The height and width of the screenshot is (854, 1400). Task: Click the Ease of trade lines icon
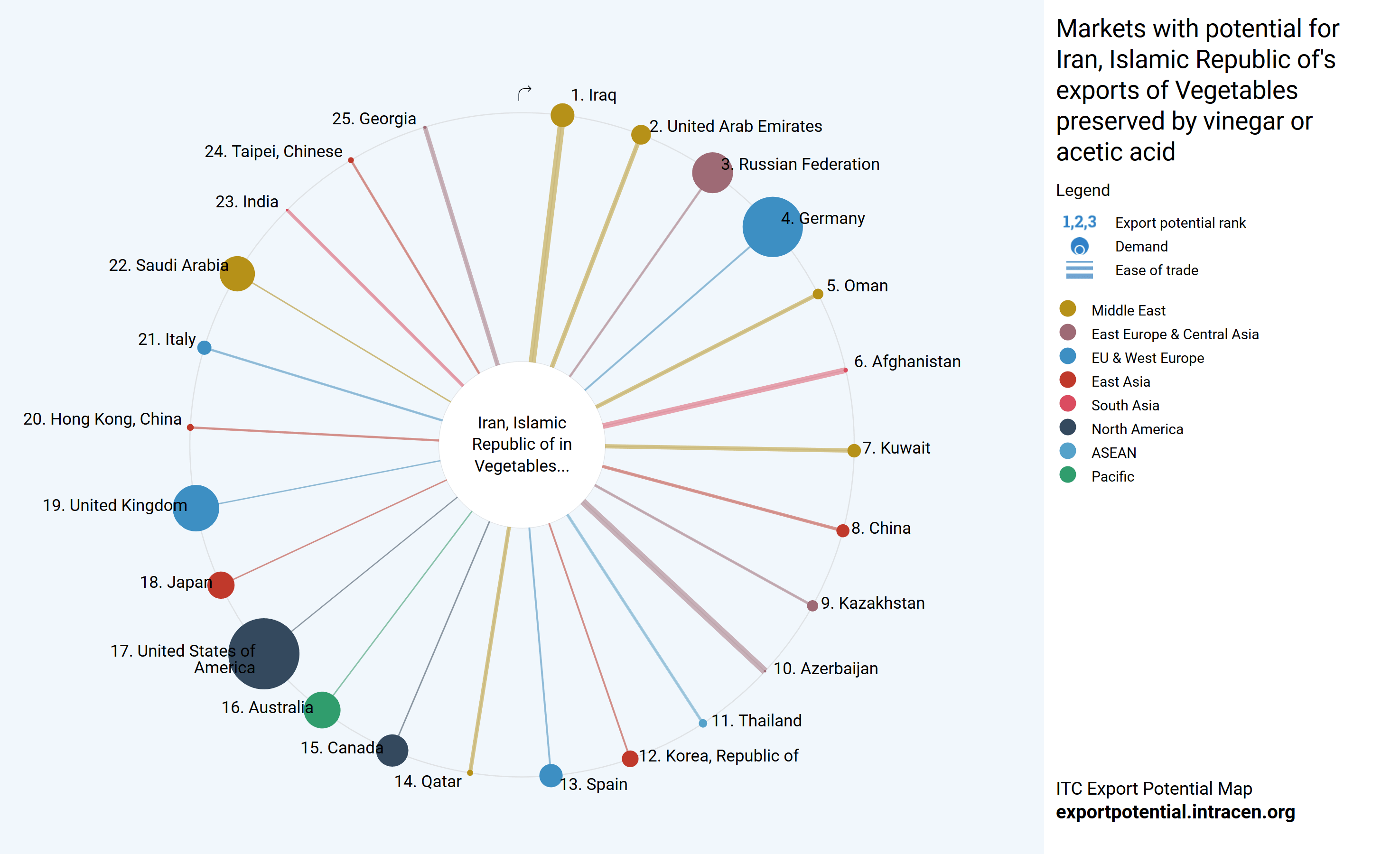tap(1079, 270)
